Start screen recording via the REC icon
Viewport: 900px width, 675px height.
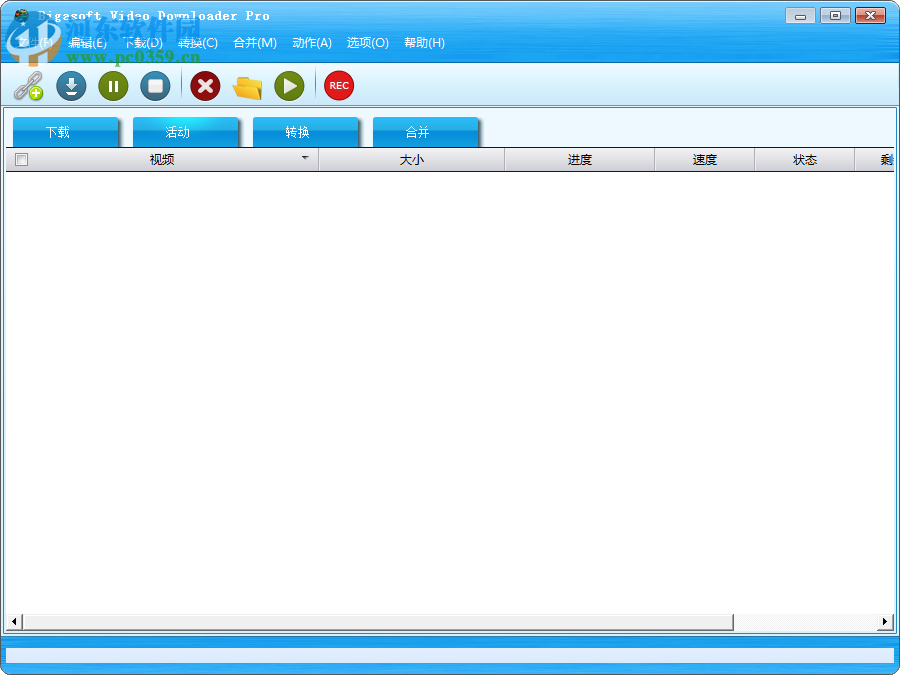[x=338, y=86]
